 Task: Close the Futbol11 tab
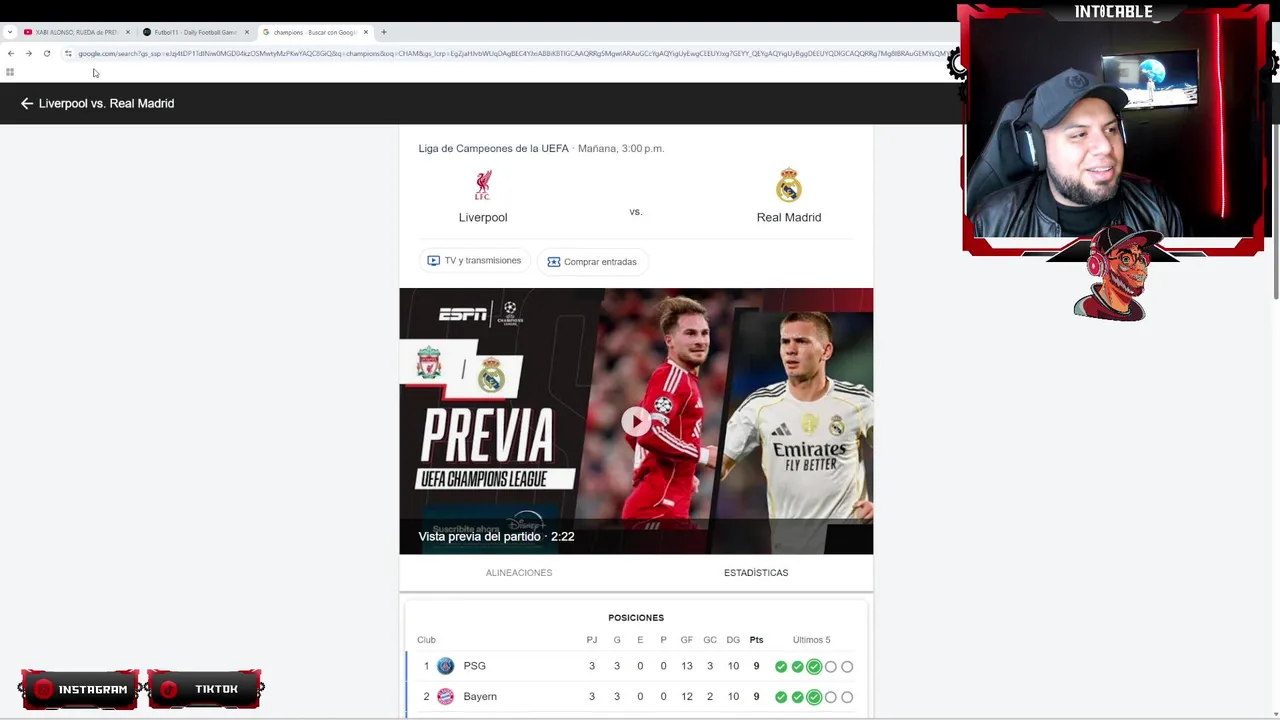click(x=246, y=32)
